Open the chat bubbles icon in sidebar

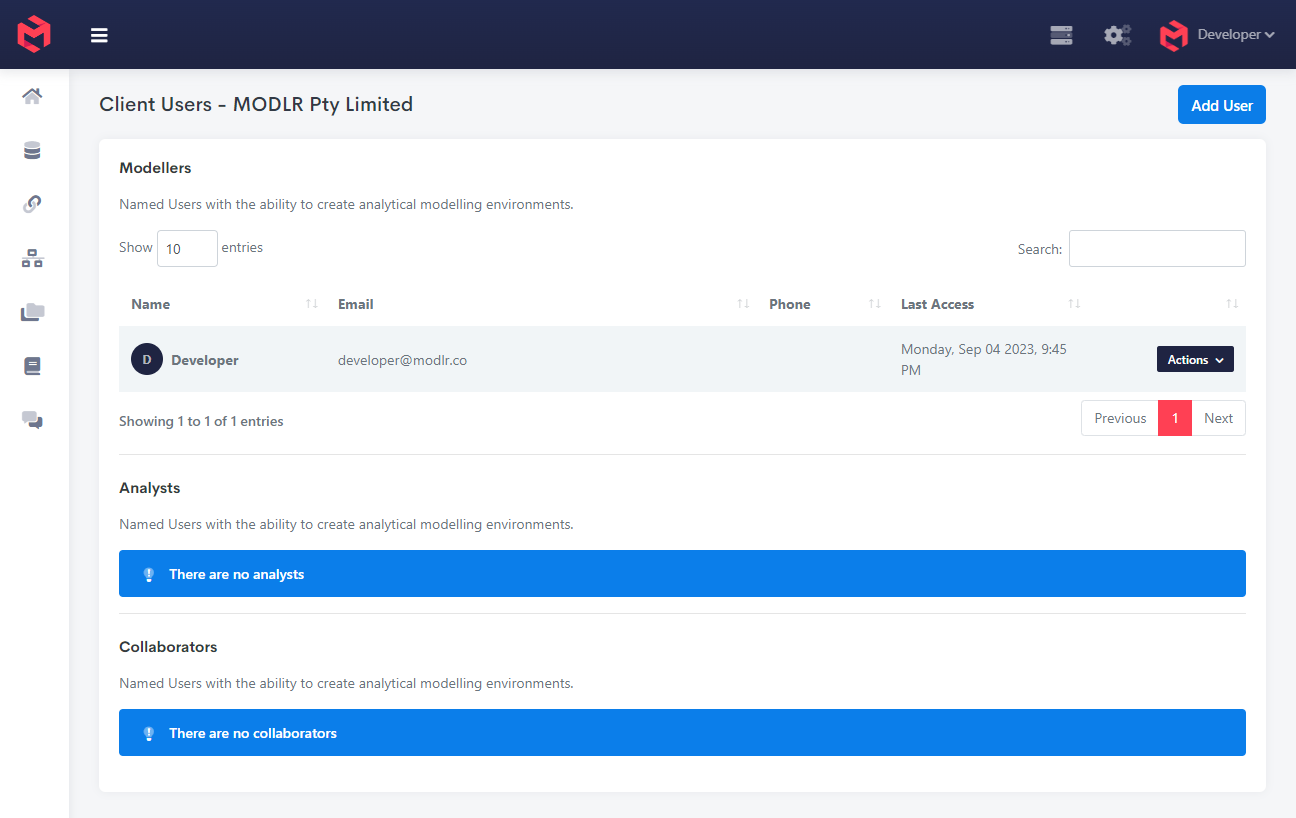(32, 420)
